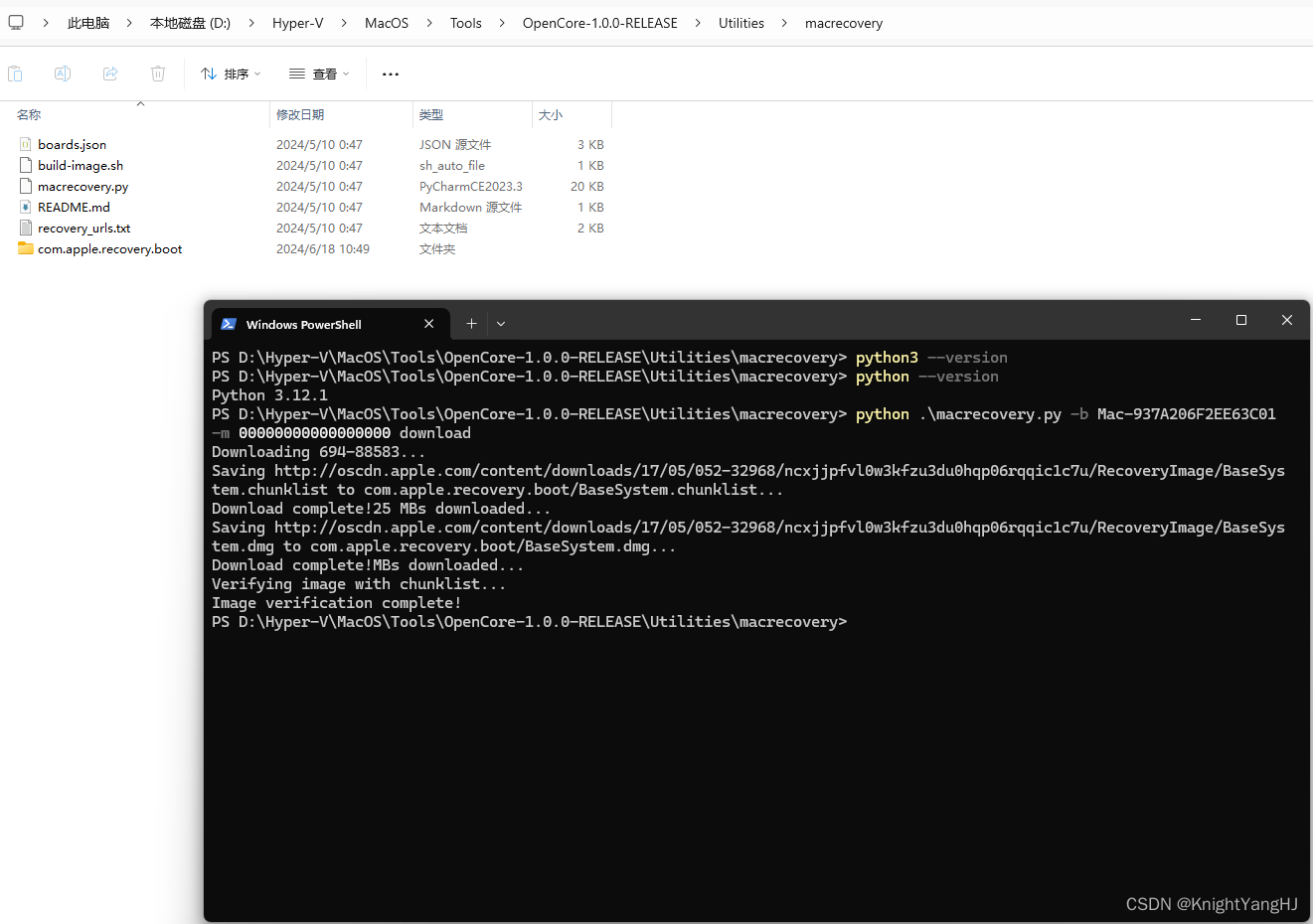1313x924 pixels.
Task: Switch to the Windows PowerShell tab
Action: coord(303,323)
